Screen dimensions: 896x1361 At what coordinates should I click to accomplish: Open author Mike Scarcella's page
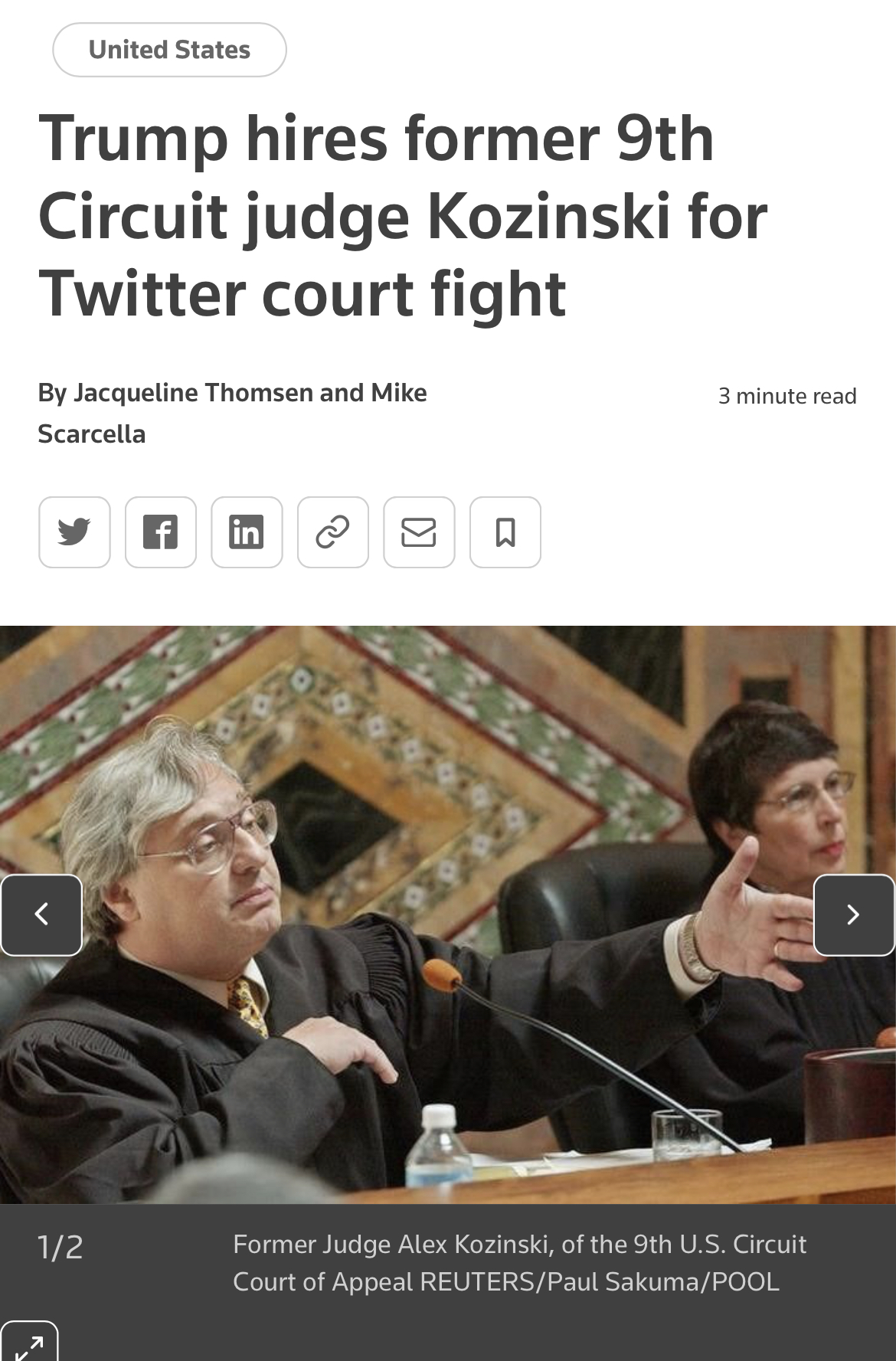(232, 414)
